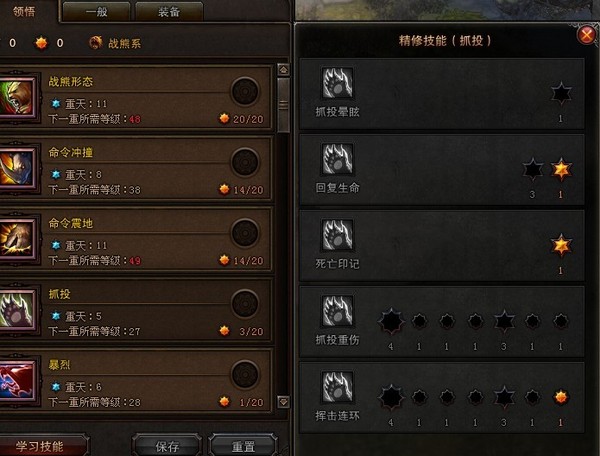Image resolution: width=600 pixels, height=456 pixels.
Task: Click the 重置 button
Action: click(243, 446)
